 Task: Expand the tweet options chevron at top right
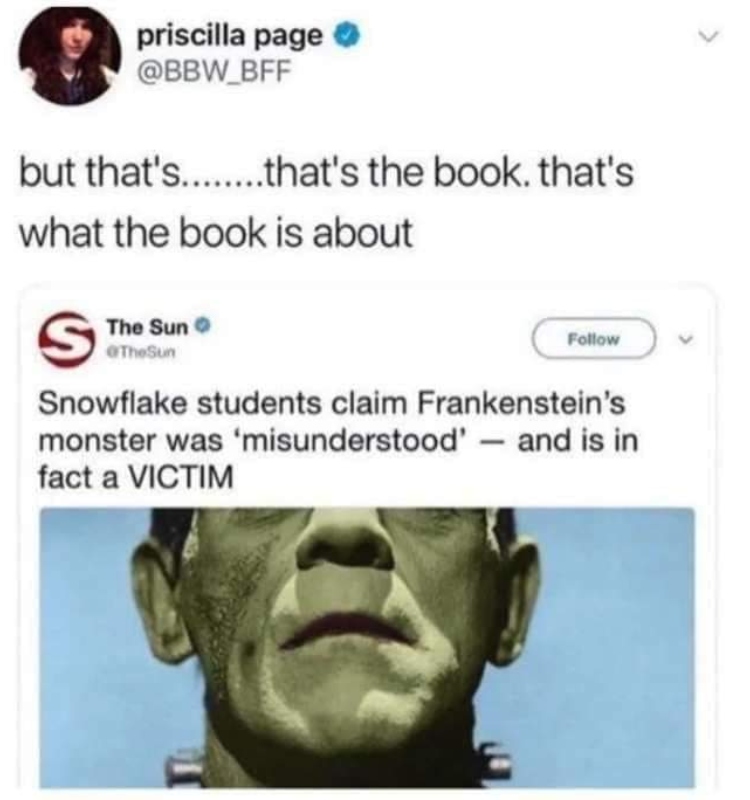(709, 37)
